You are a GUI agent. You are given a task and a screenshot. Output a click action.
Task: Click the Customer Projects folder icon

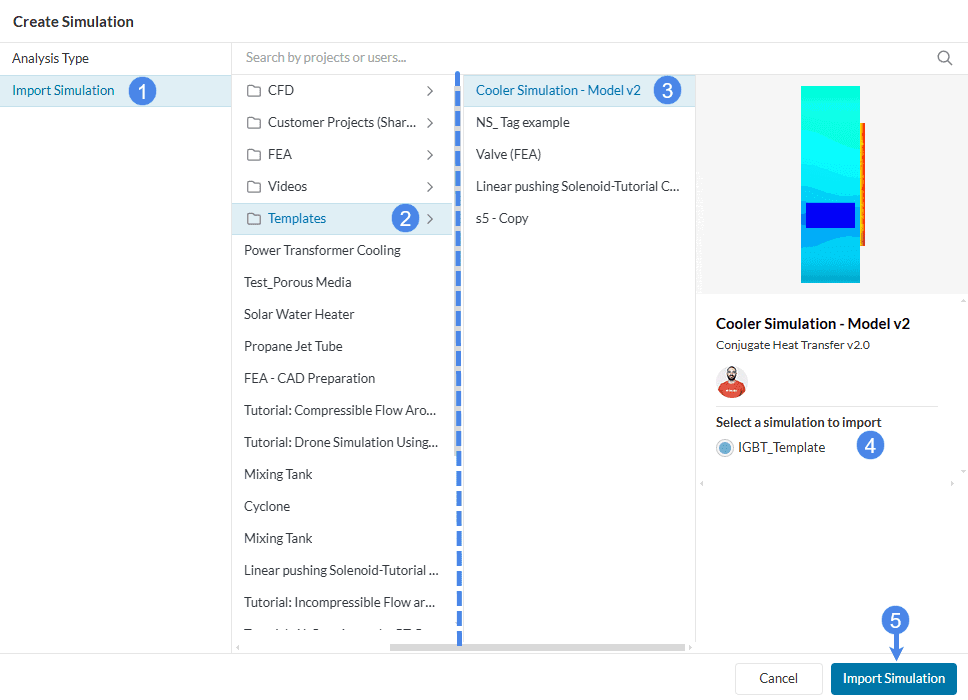click(x=254, y=123)
